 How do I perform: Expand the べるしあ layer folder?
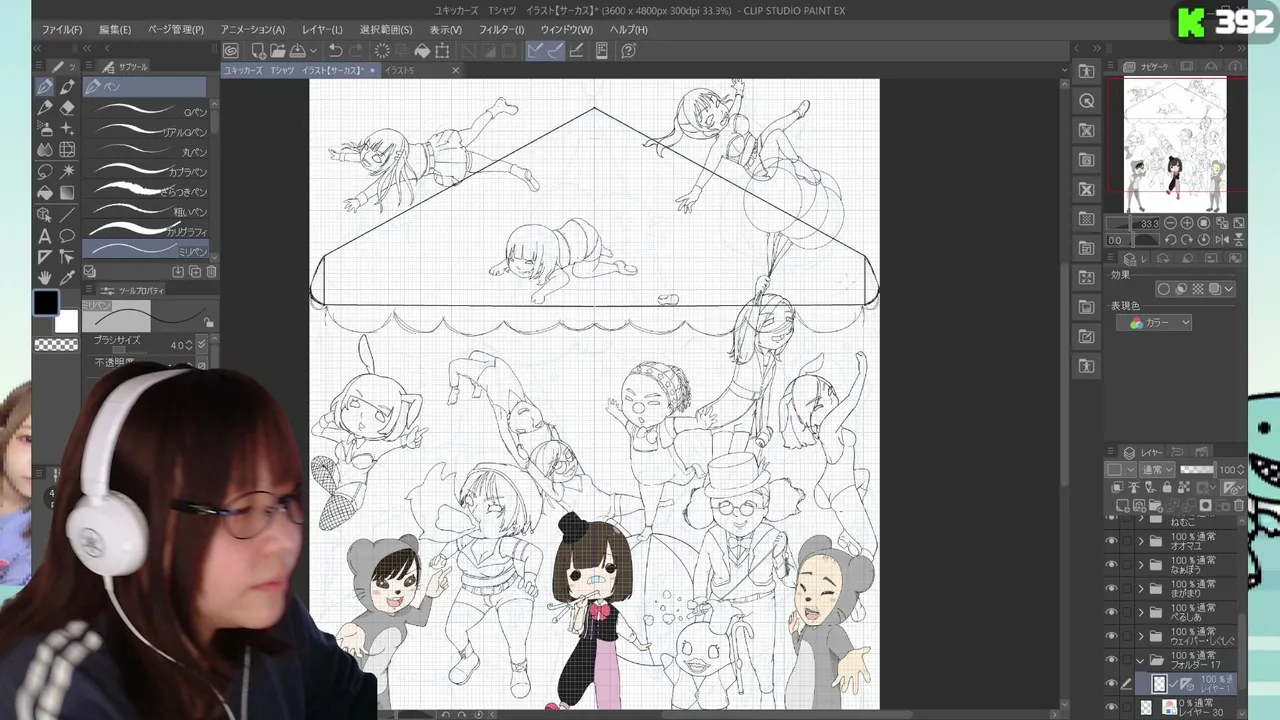pyautogui.click(x=1141, y=612)
